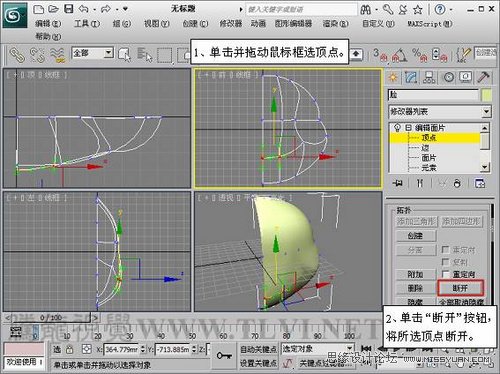Toggle selection lock padlock icon

pos(69,349)
